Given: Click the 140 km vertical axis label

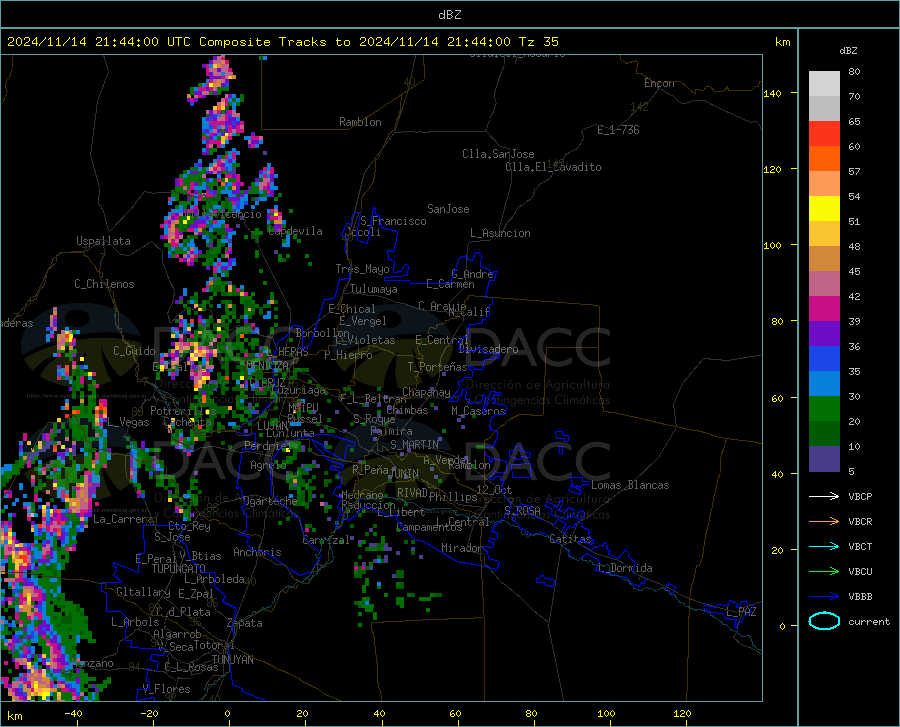Looking at the screenshot, I should coord(772,93).
